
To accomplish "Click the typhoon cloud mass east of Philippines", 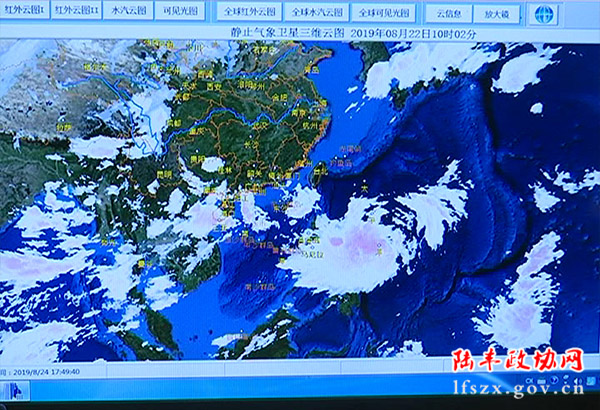I will tap(357, 245).
